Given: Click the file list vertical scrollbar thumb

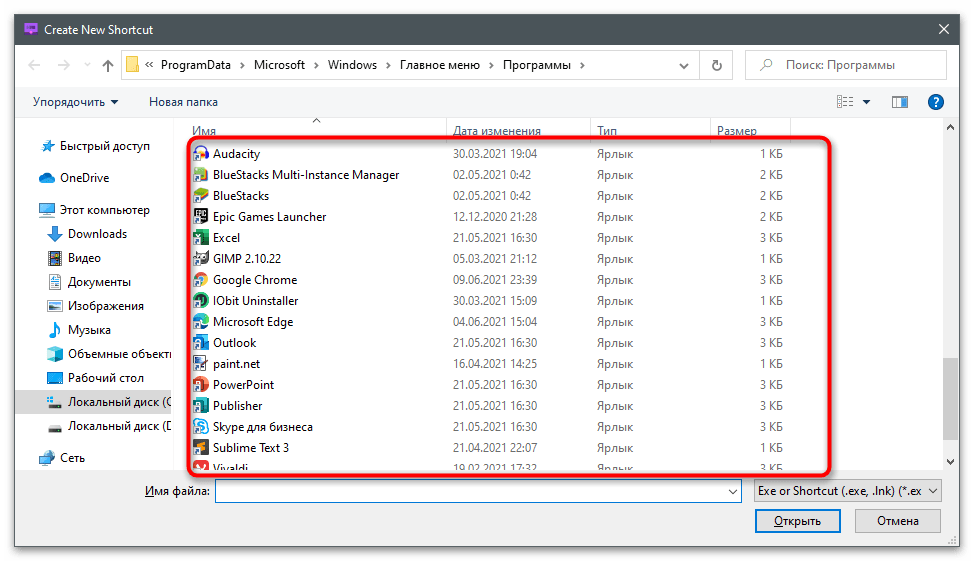Looking at the screenshot, I should 950,398.
